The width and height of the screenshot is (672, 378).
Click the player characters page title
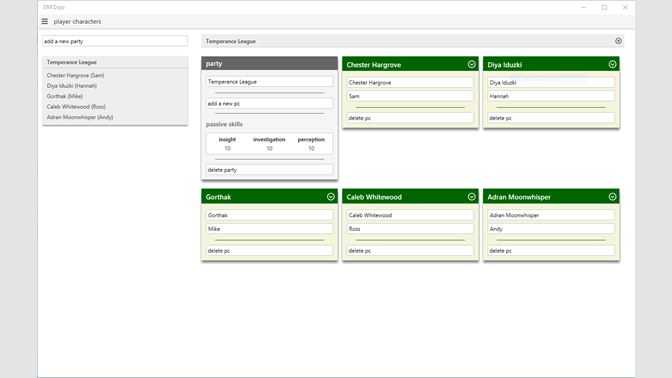tap(77, 21)
